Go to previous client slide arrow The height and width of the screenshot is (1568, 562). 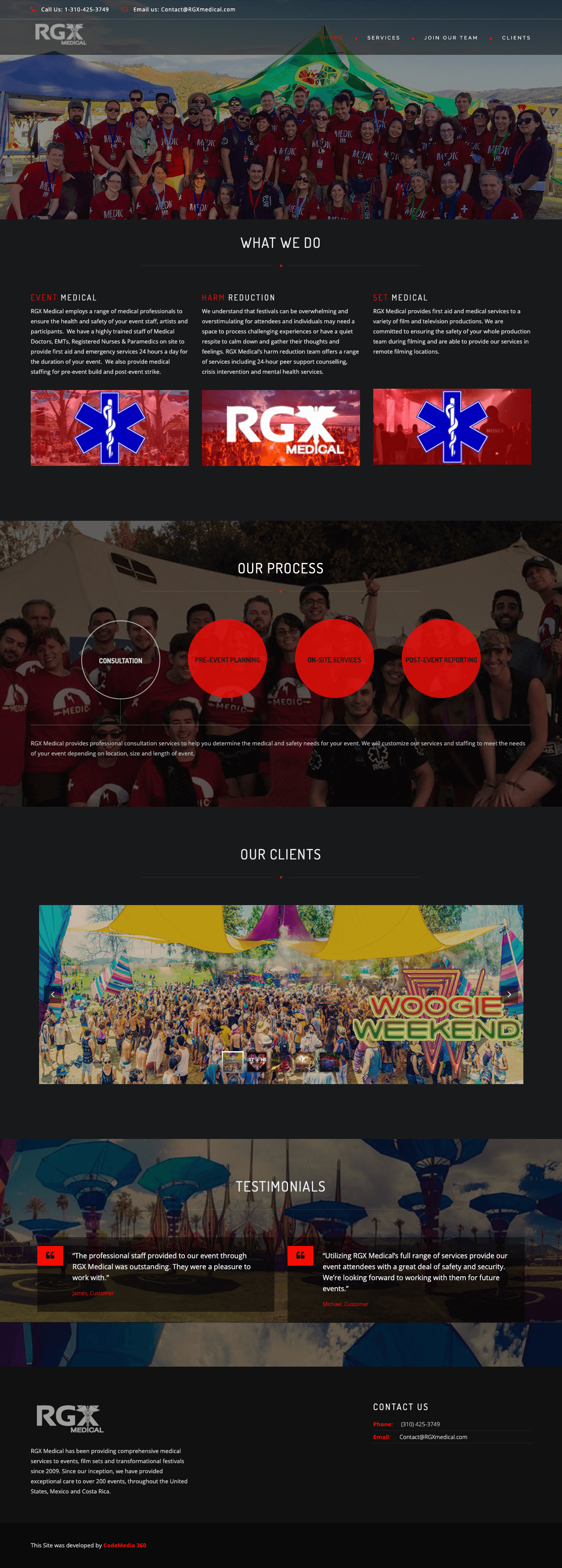53,994
